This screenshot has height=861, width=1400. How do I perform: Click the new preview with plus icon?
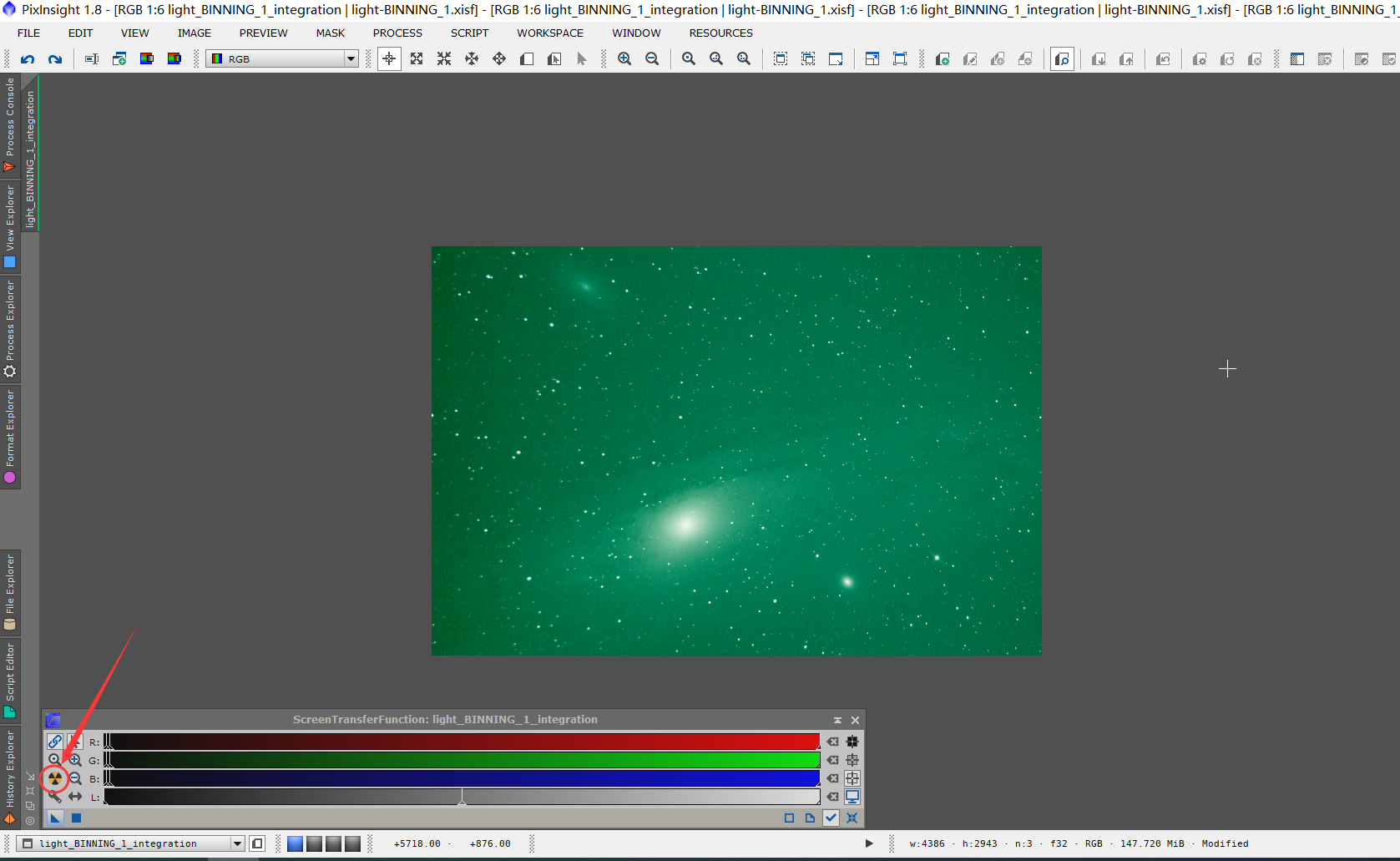coord(943,58)
